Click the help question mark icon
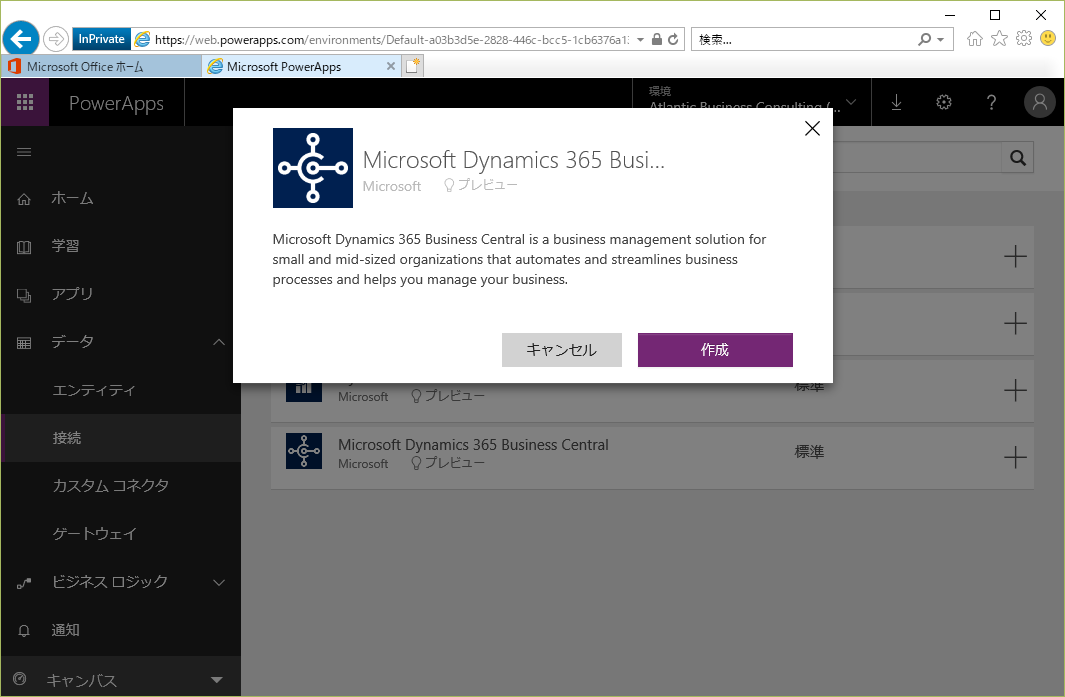This screenshot has height=697, width=1065. pyautogui.click(x=991, y=103)
